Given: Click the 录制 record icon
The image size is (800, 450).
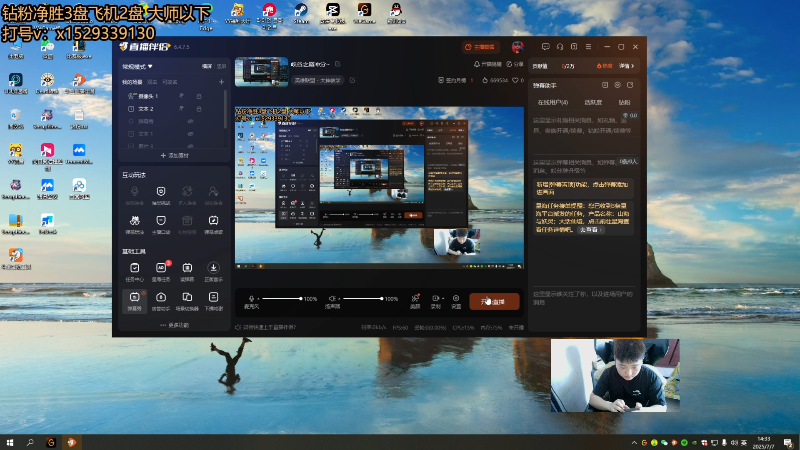Looking at the screenshot, I should [x=435, y=298].
